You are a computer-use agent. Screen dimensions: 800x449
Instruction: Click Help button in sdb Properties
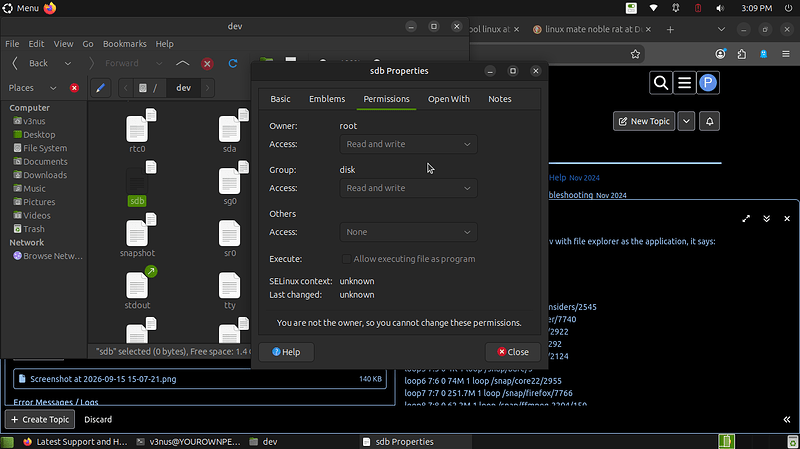point(286,352)
